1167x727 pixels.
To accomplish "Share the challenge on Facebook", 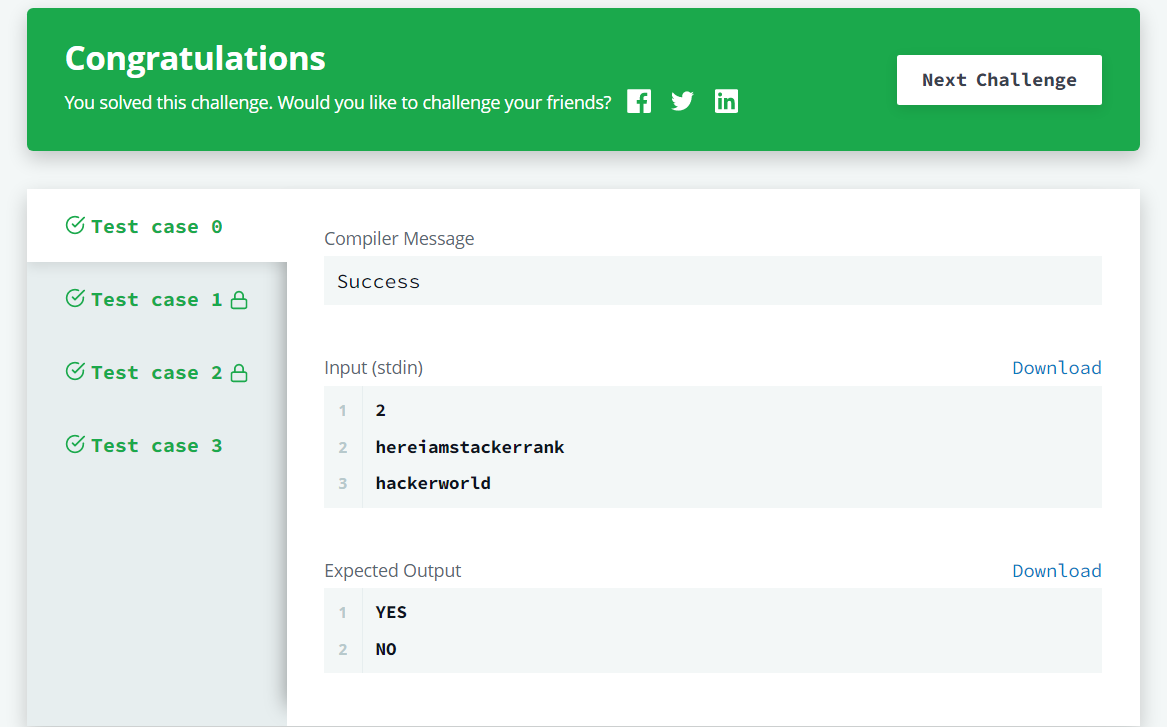I will [x=639, y=101].
